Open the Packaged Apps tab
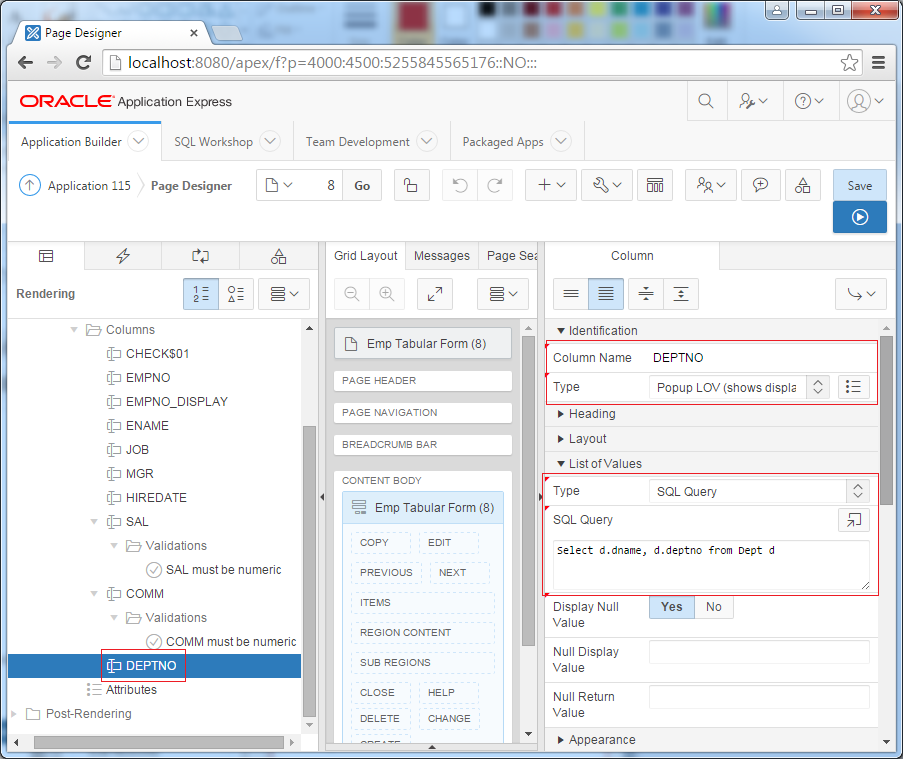The width and height of the screenshot is (903, 759). (503, 142)
